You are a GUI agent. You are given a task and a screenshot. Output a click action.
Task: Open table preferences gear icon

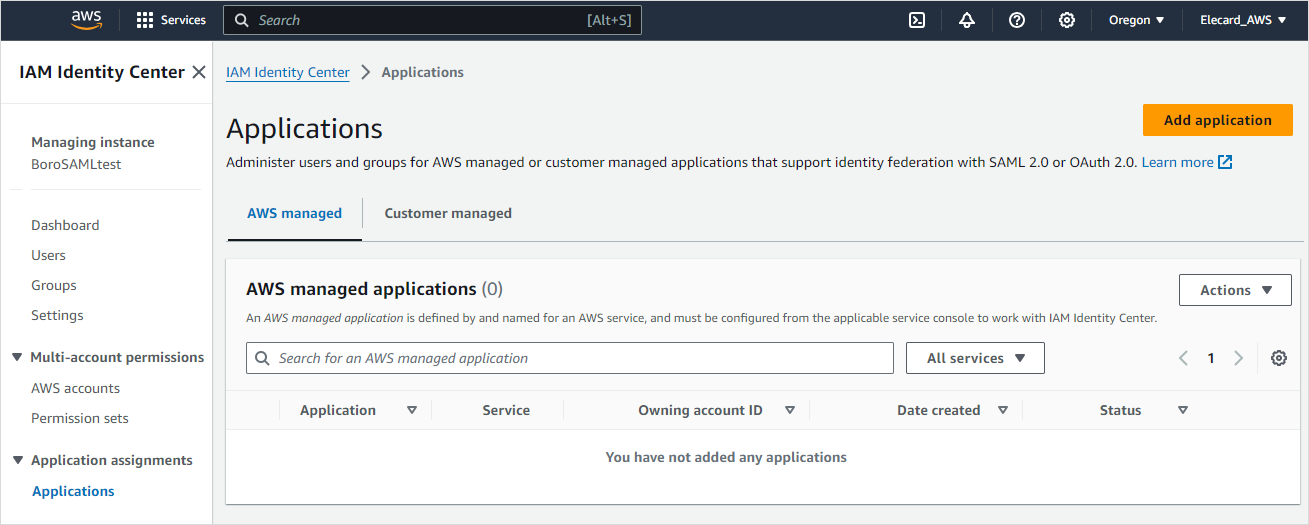click(x=1278, y=358)
